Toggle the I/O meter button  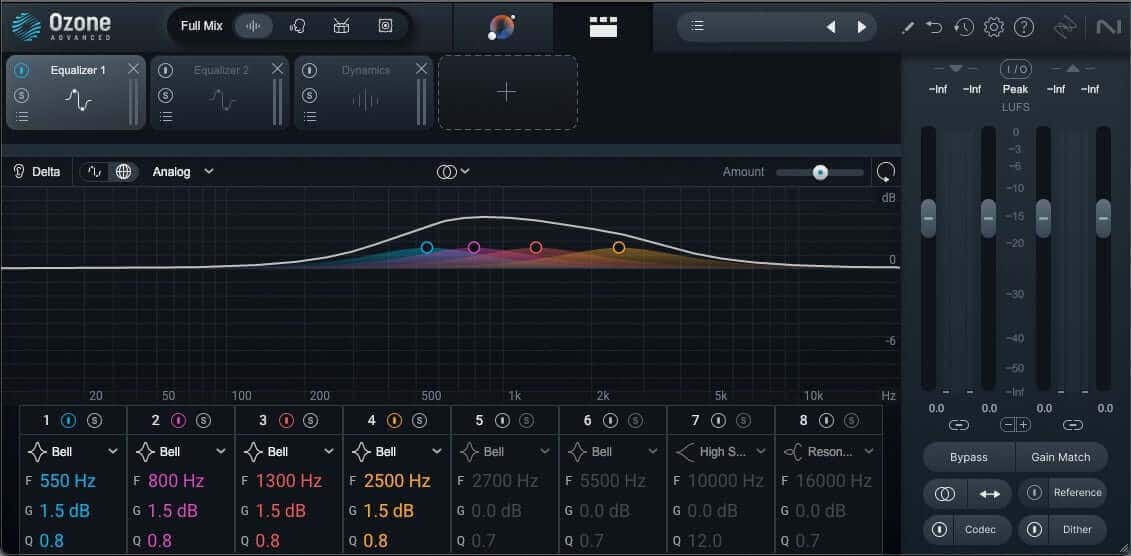click(1016, 69)
